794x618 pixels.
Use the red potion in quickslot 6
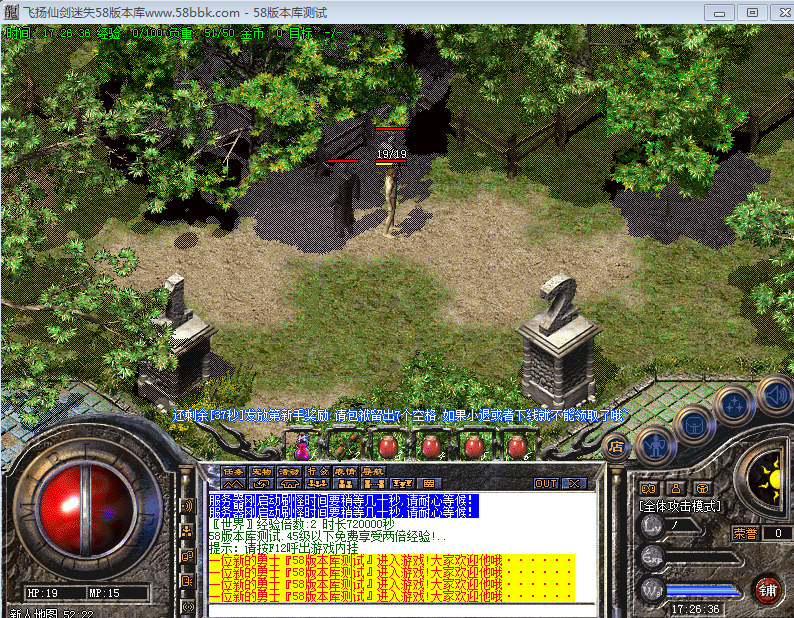(x=517, y=446)
